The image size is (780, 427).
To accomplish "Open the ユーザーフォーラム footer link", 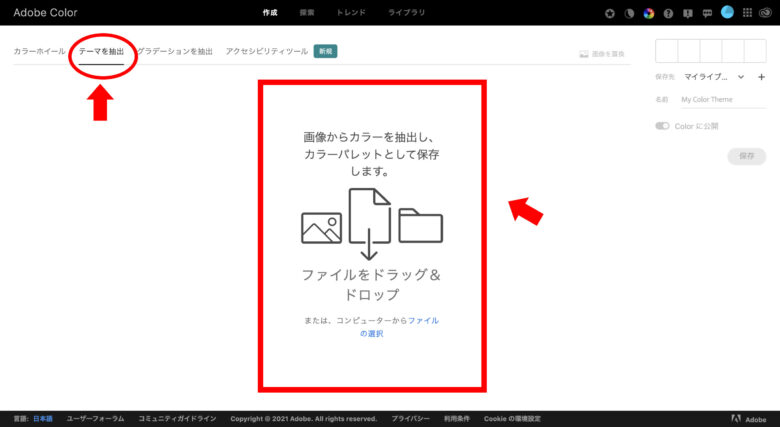I will click(96, 419).
